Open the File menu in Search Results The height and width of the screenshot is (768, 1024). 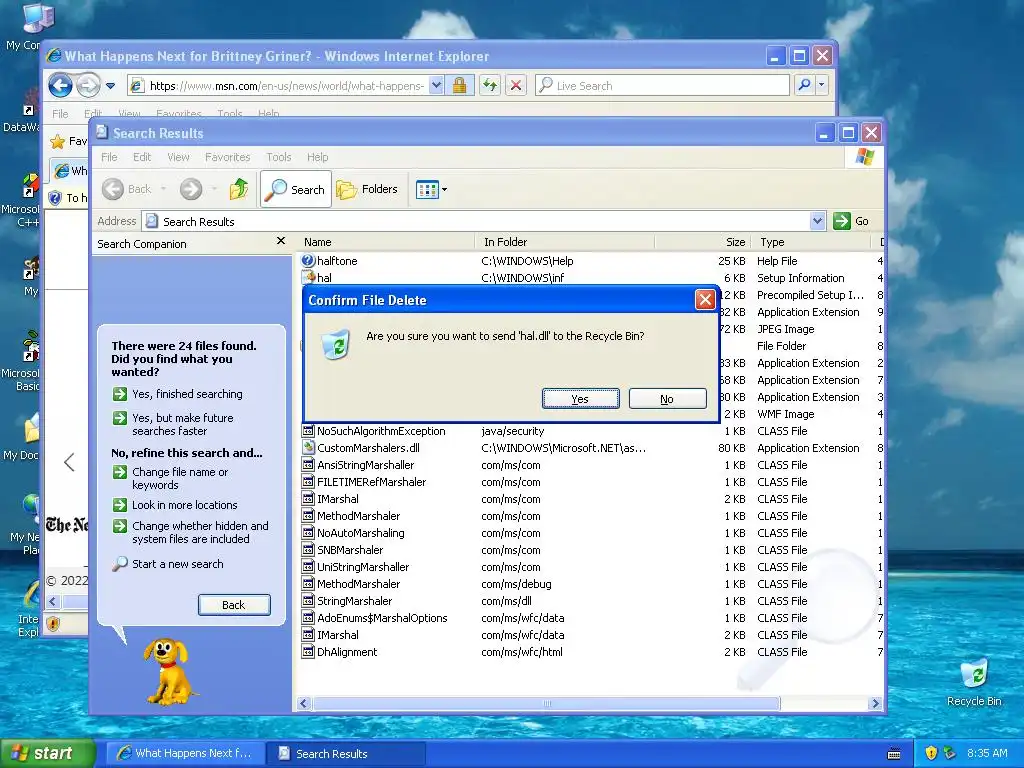coord(109,157)
